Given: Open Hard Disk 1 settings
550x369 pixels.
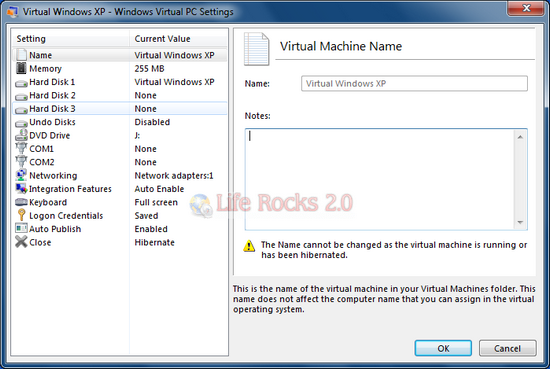Looking at the screenshot, I should (x=120, y=82).
